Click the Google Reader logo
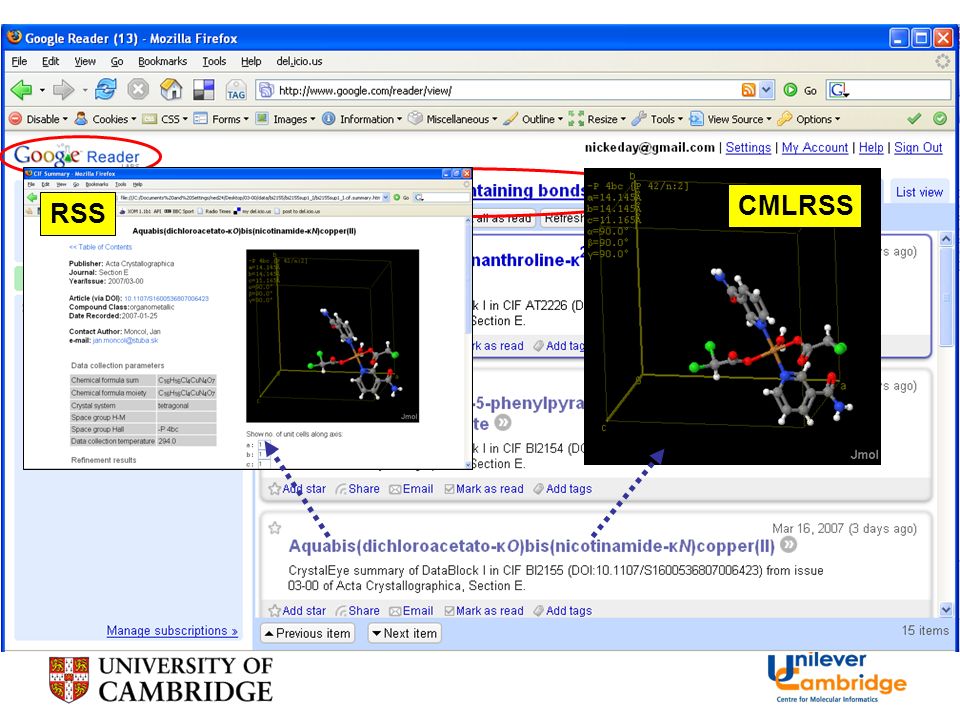This screenshot has width=960, height=720. click(x=77, y=156)
